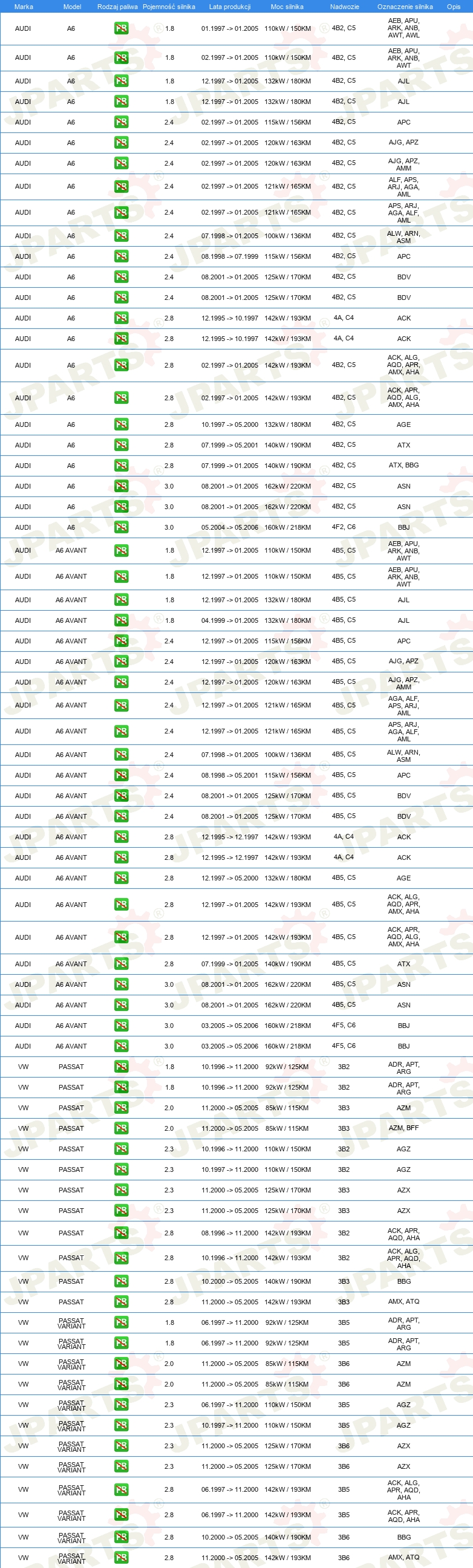473x1568 pixels.
Task: Click the Marka column header
Action: tap(24, 7)
